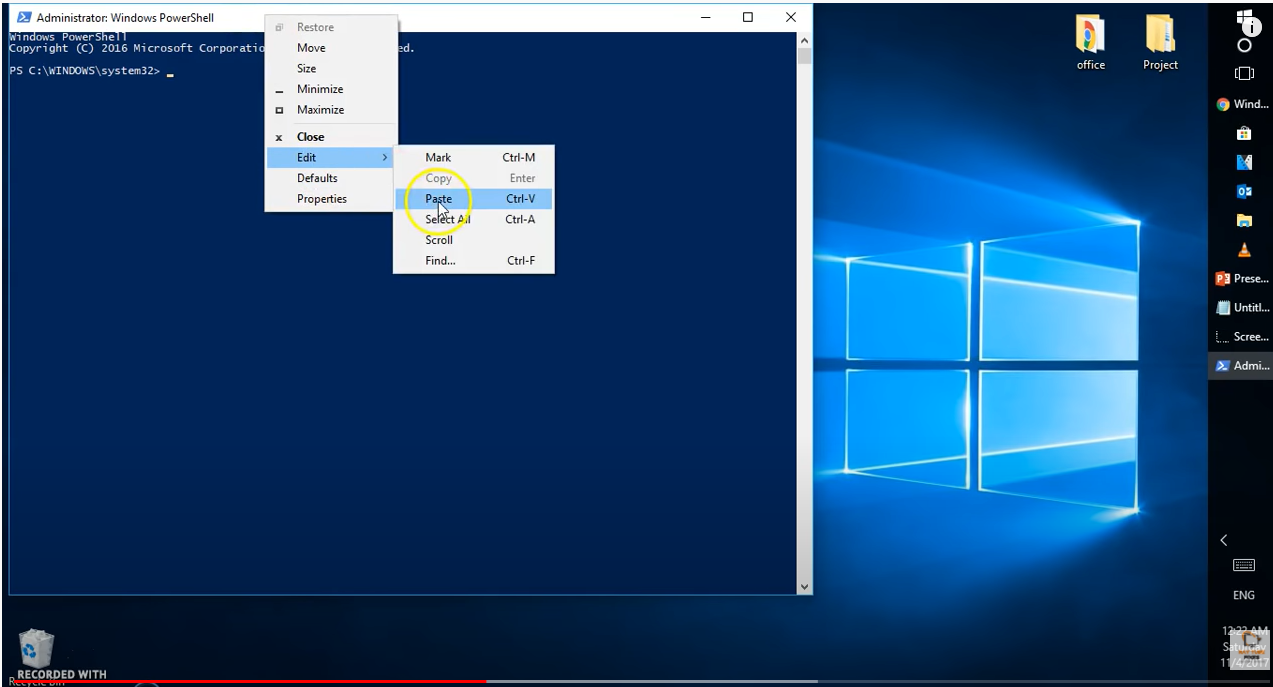
Task: Switch to Chrome in the taskbar
Action: [1242, 104]
